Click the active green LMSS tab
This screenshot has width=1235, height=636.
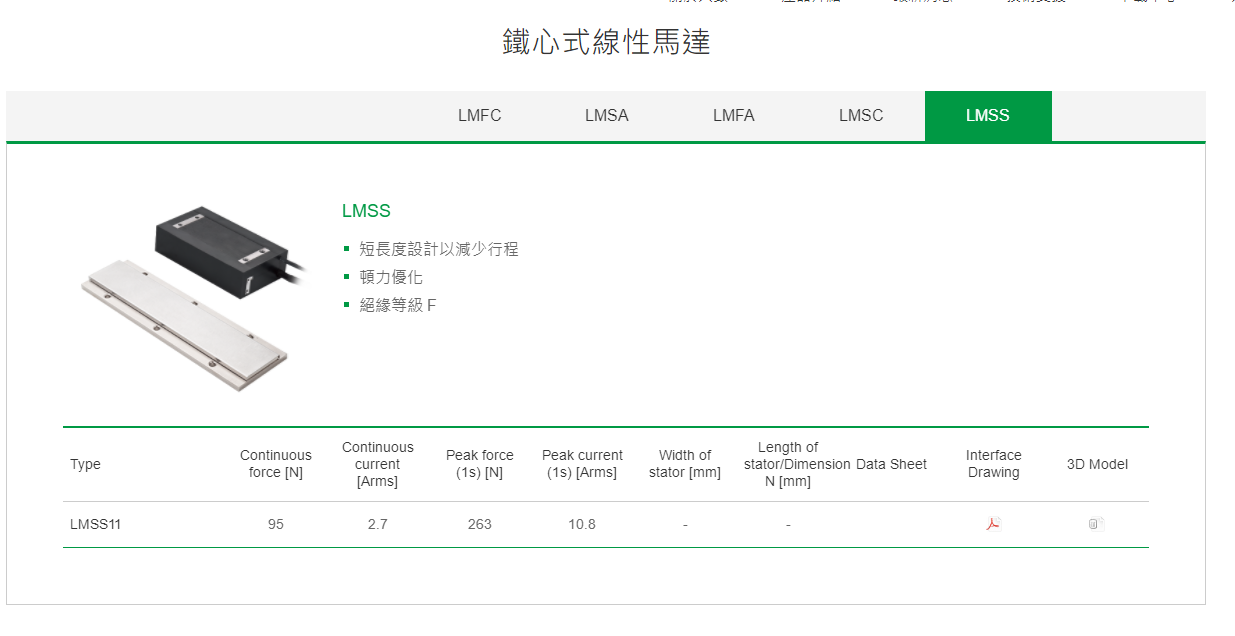(x=987, y=116)
